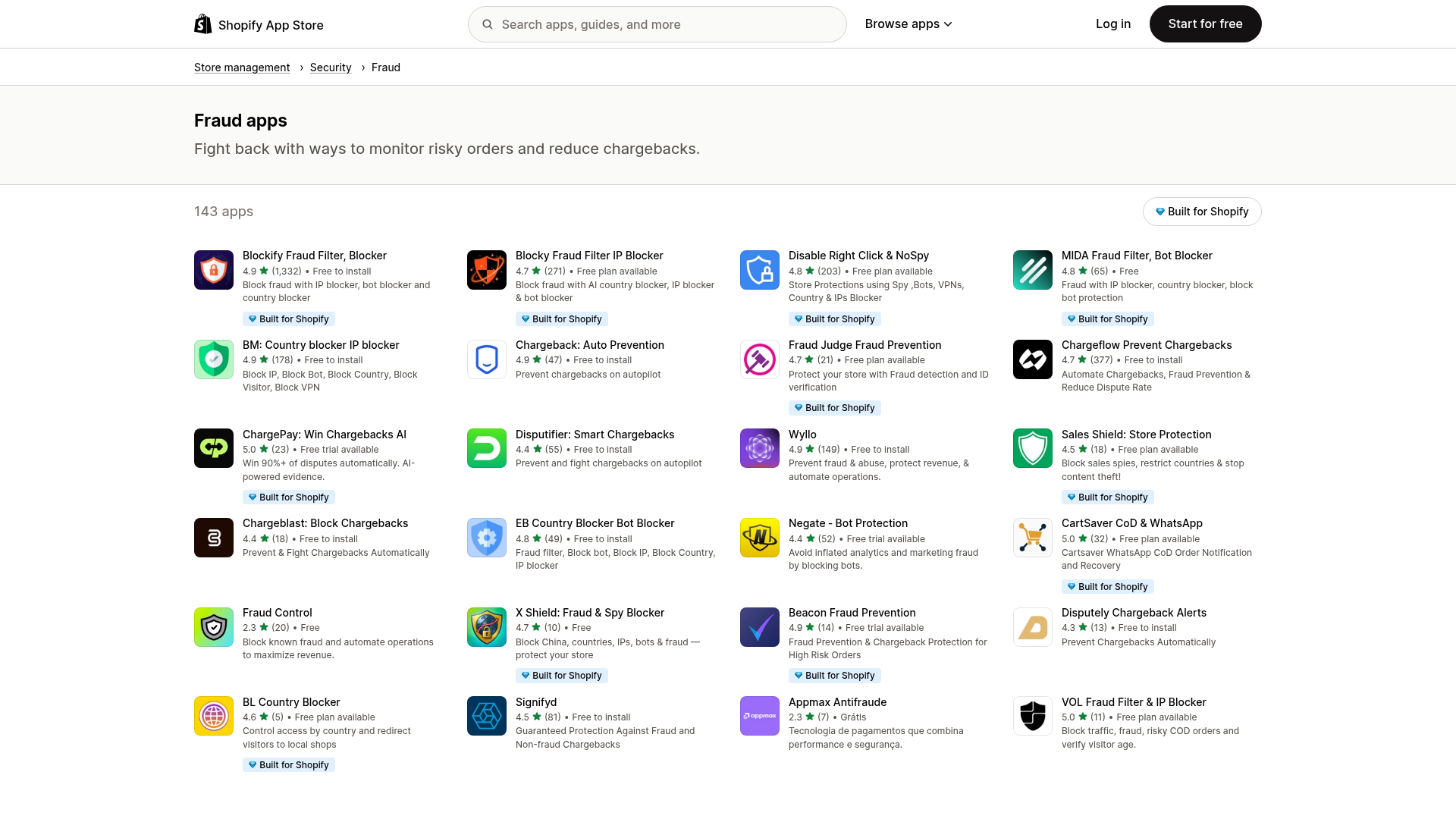Open Appmax Antifraude app icon
1456x819 pixels.
pyautogui.click(x=760, y=716)
